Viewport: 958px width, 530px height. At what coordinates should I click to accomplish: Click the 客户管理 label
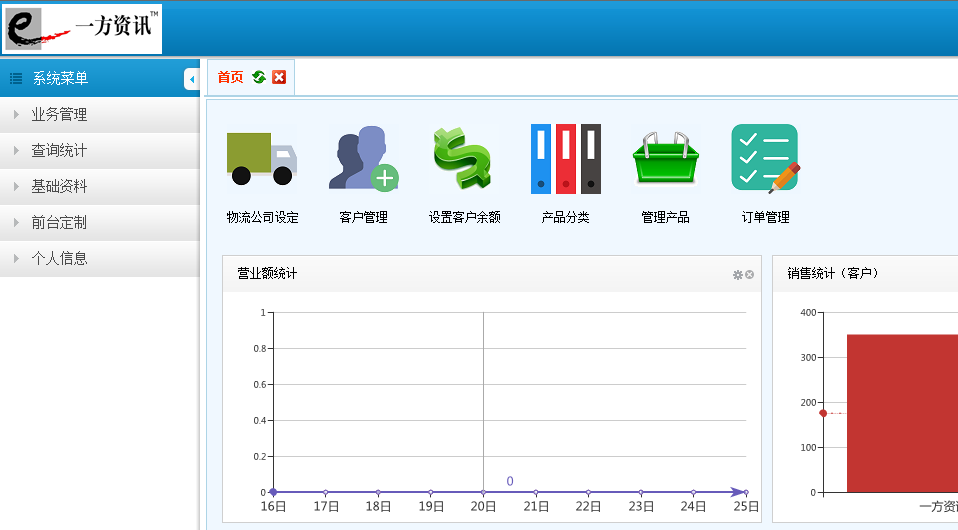(364, 217)
